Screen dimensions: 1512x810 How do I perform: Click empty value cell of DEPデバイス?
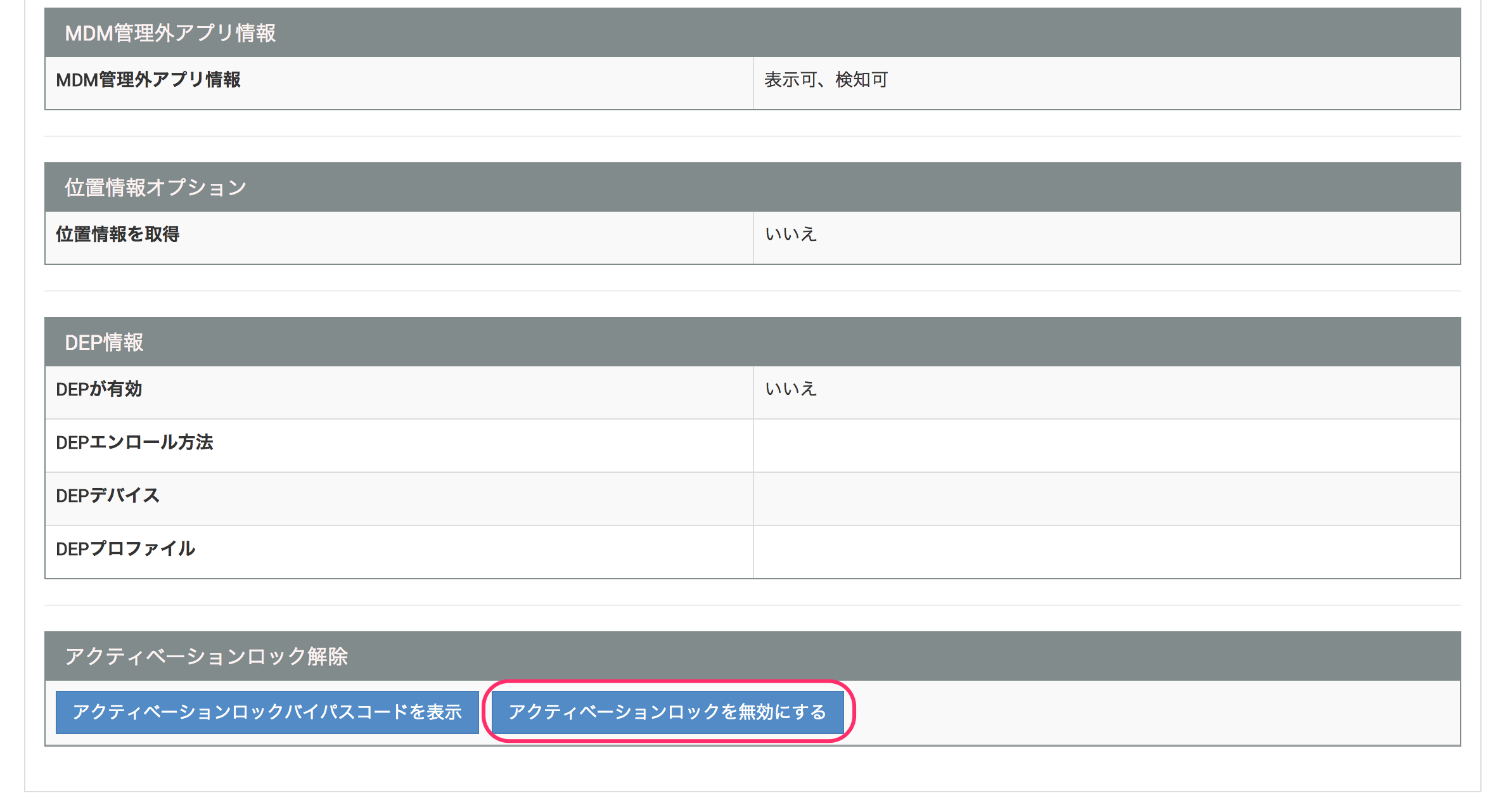1106,498
